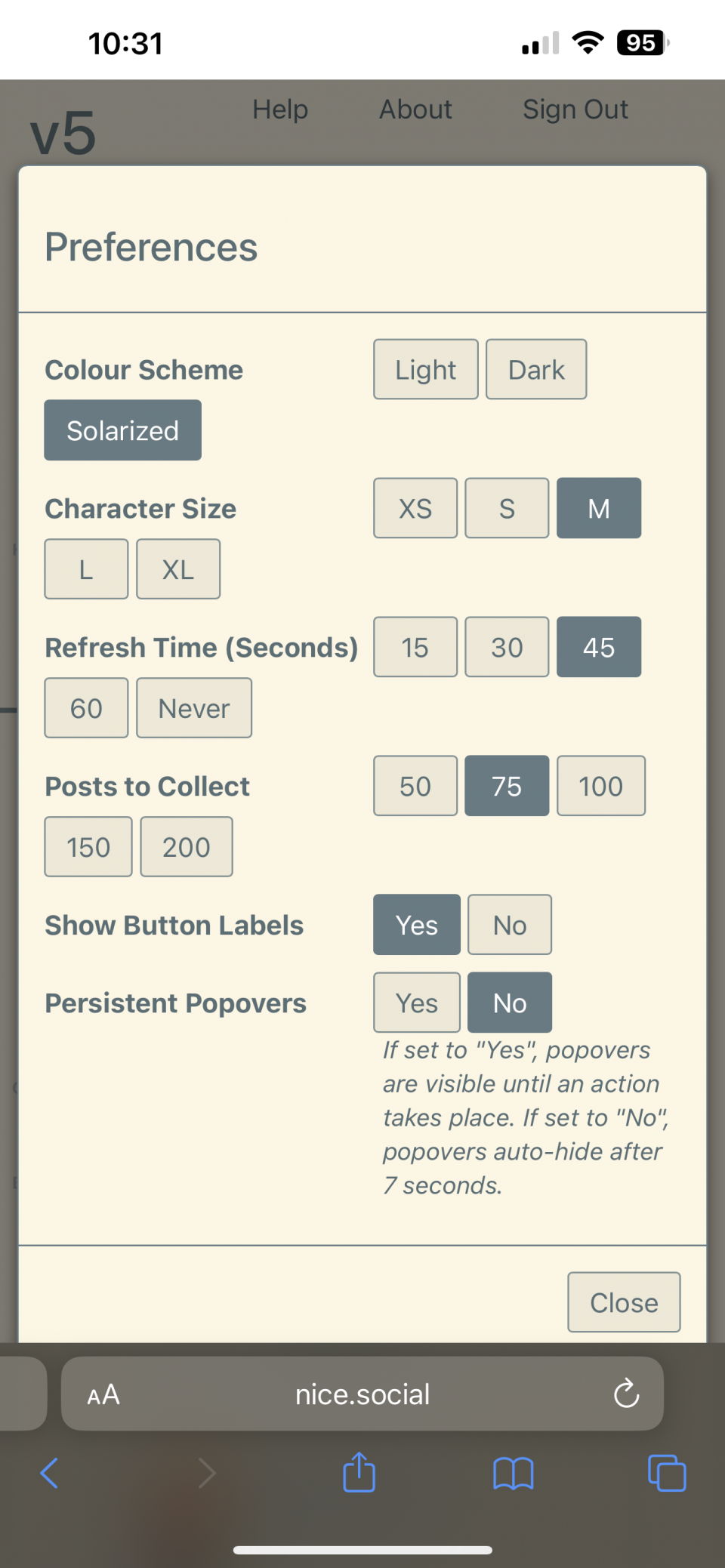Set refresh time to Never
This screenshot has height=1568, width=725.
[x=194, y=708]
